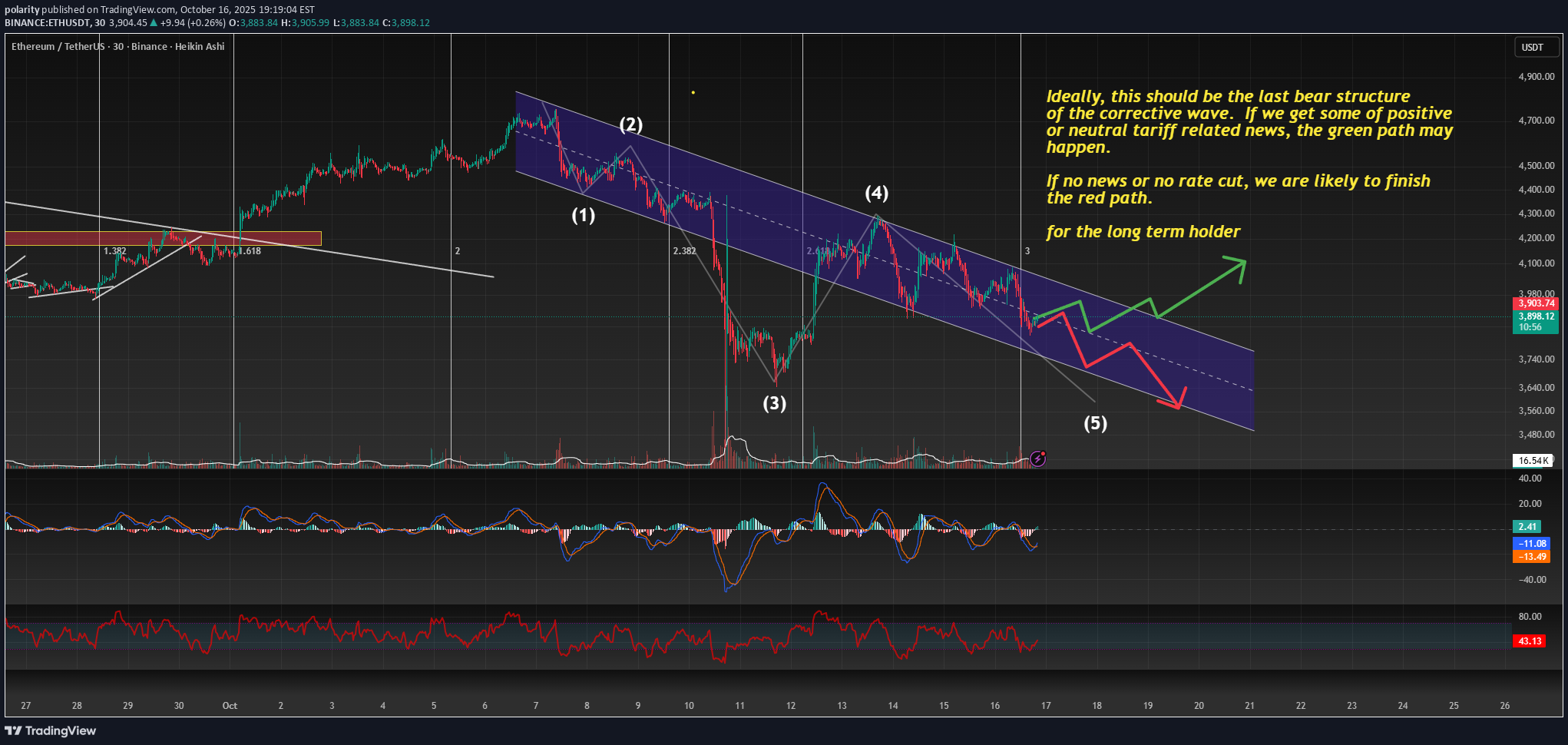Click the red 3,903.74 price label
Viewport: 1568px width, 745px height.
pyautogui.click(x=1536, y=303)
